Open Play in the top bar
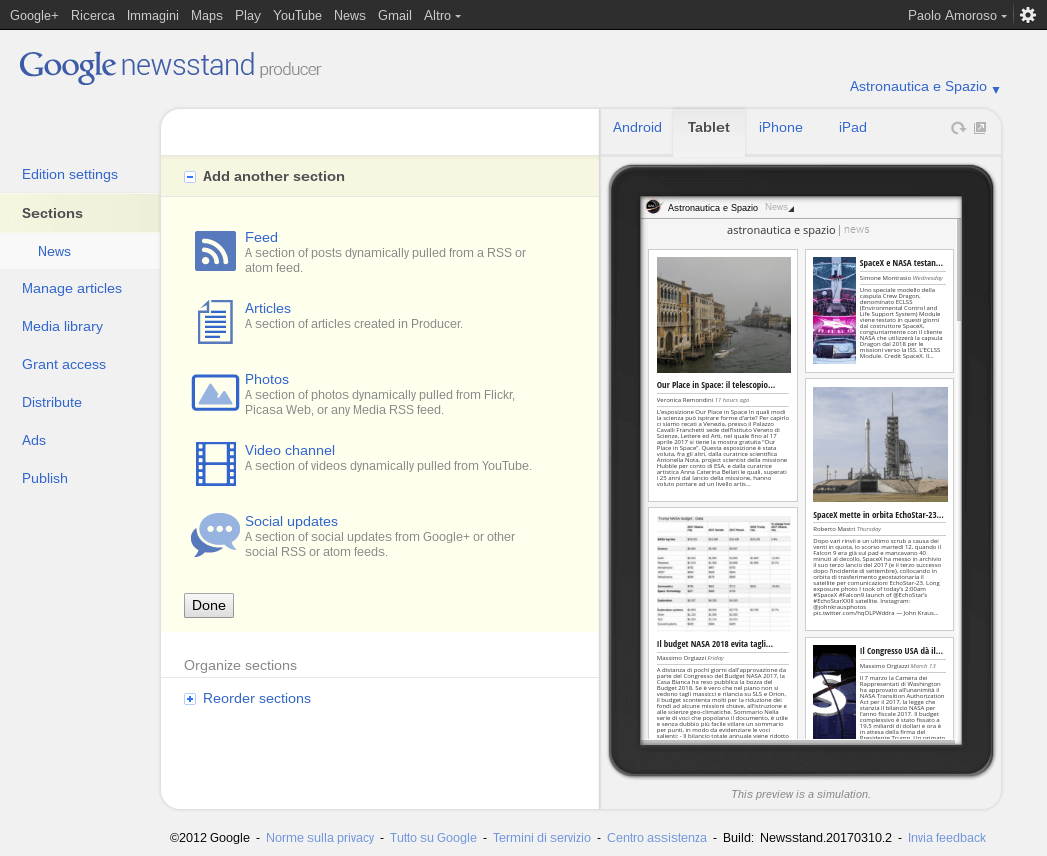1047x856 pixels. pos(248,15)
